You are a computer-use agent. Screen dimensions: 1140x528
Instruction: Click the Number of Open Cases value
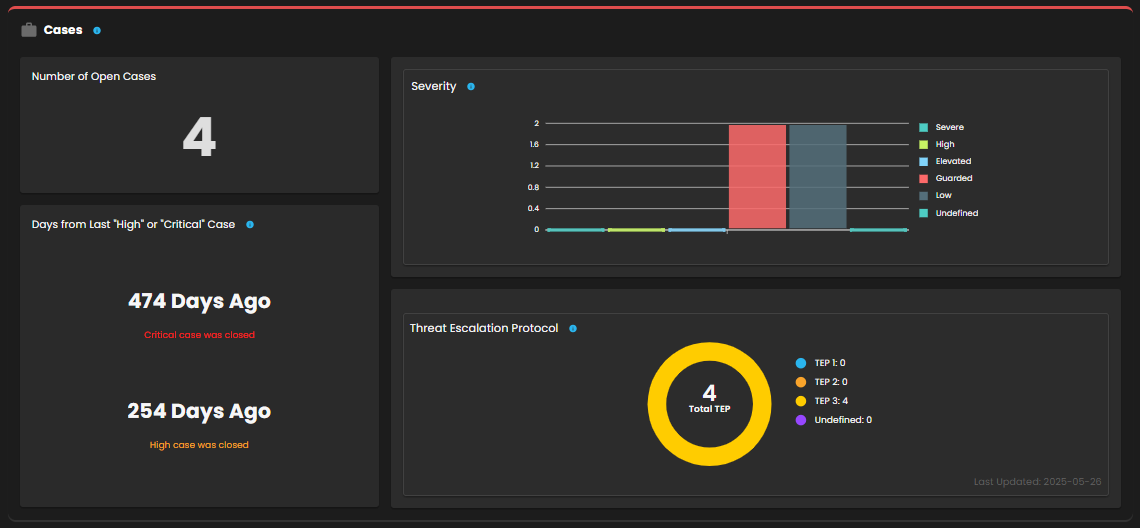(199, 138)
